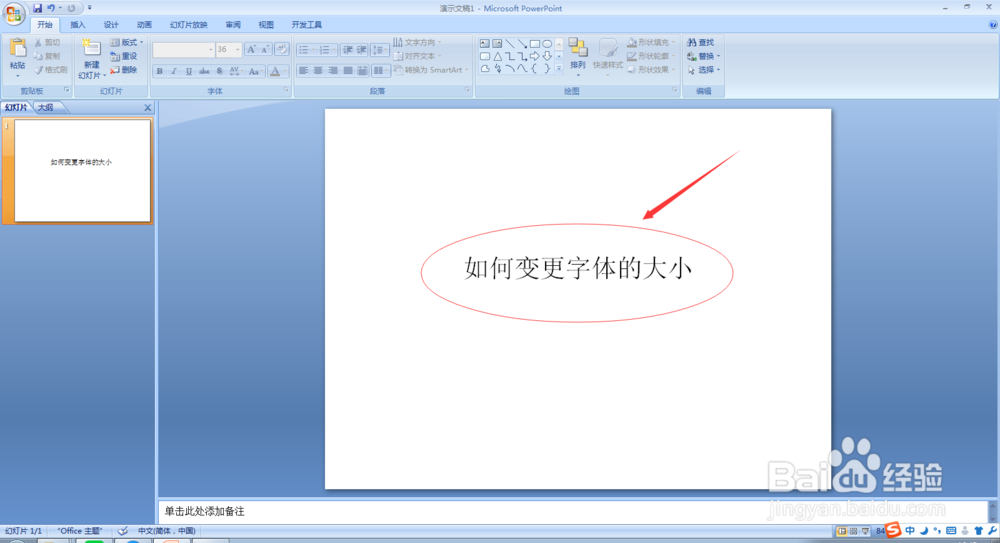The width and height of the screenshot is (1000, 543).
Task: Align text right
Action: point(333,70)
